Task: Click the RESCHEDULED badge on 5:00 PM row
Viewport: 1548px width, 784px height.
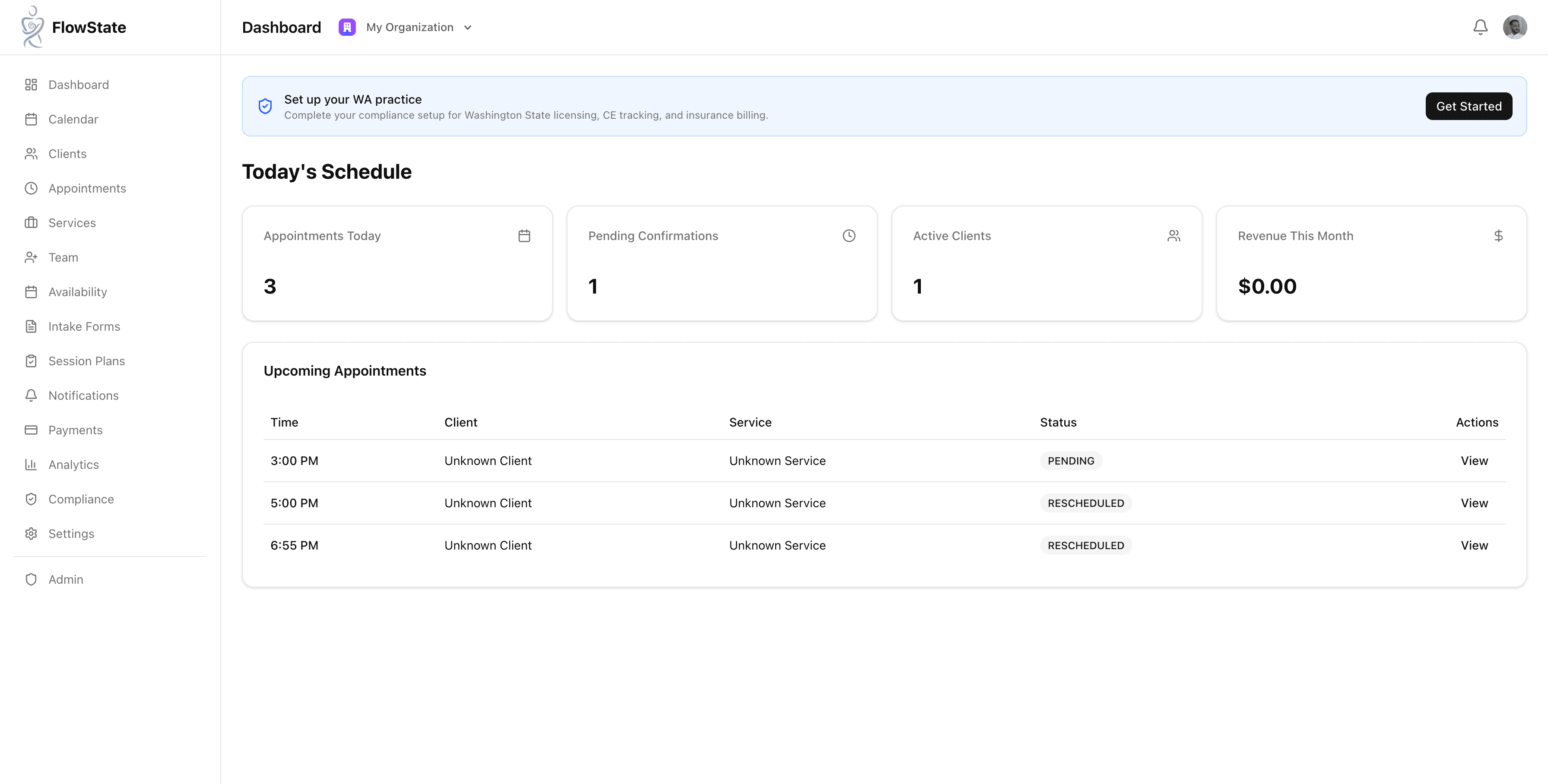Action: pos(1085,503)
